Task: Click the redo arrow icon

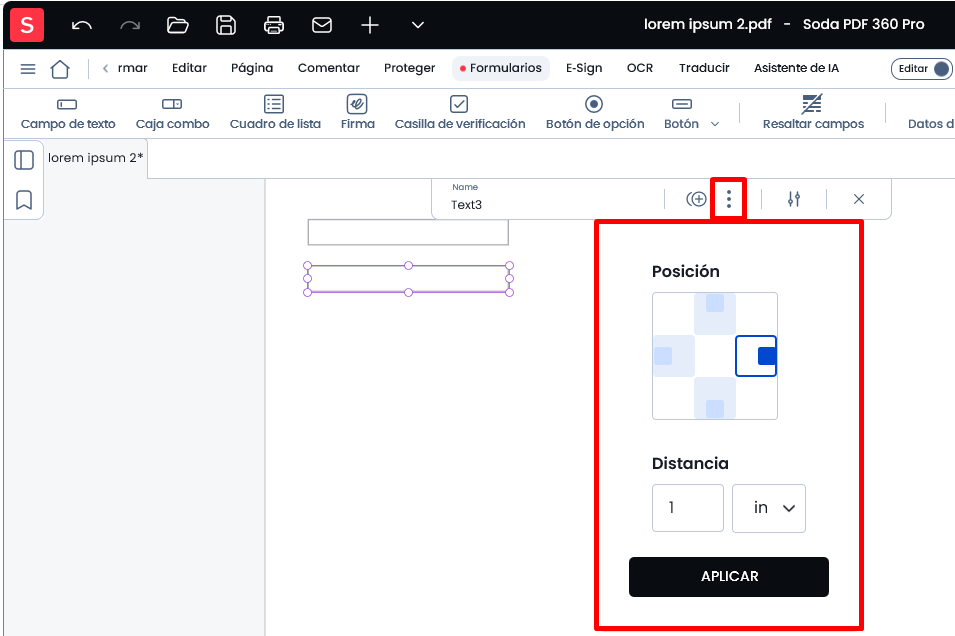Action: click(x=130, y=25)
